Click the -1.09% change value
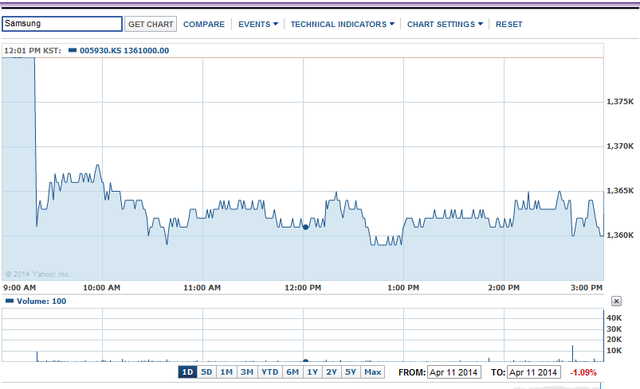640x389 pixels. coord(583,373)
